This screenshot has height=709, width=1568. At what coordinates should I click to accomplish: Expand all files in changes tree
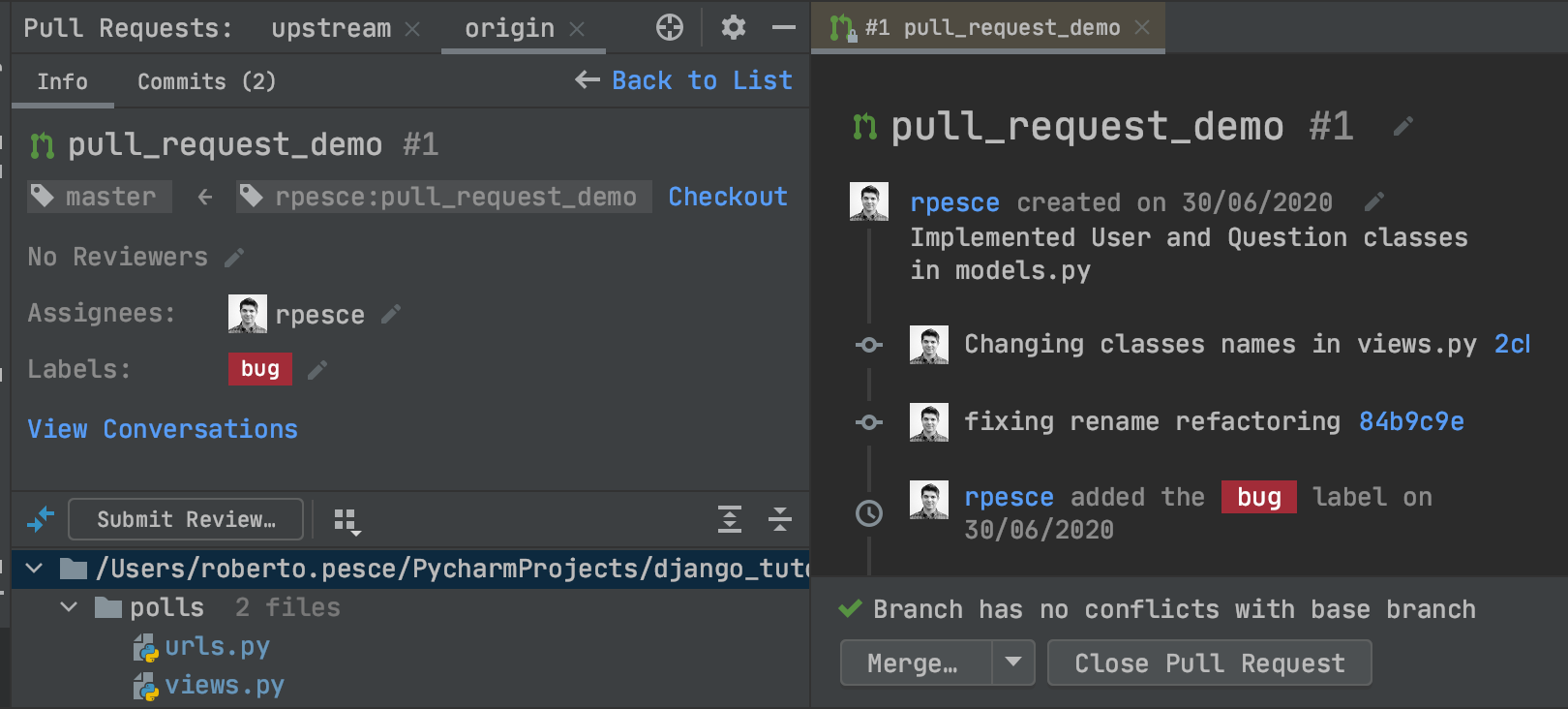pos(730,520)
